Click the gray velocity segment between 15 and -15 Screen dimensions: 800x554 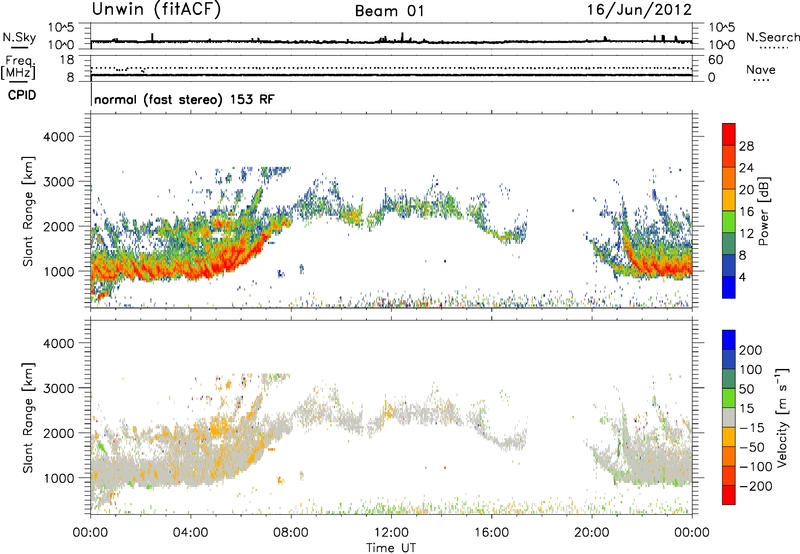pyautogui.click(x=729, y=417)
